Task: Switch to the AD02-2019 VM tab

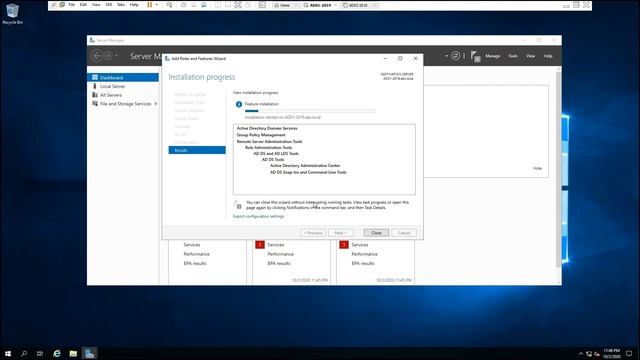Action: click(358, 5)
